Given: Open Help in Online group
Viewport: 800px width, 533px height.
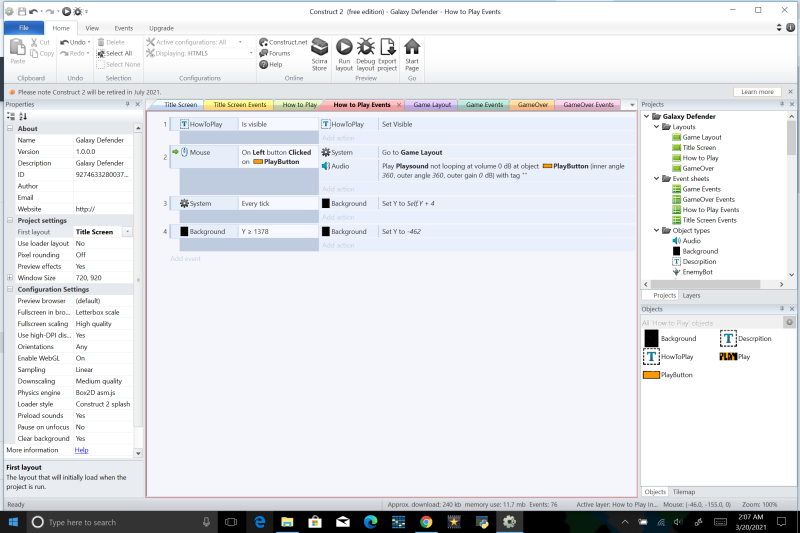Looking at the screenshot, I should point(270,64).
